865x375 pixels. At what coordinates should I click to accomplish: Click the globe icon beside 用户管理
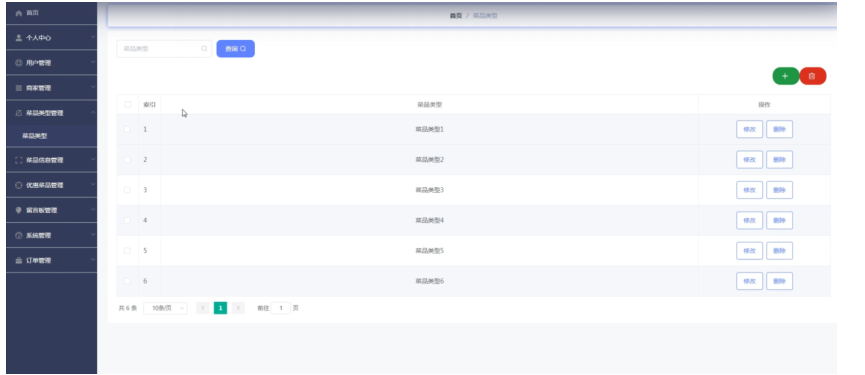click(x=19, y=63)
